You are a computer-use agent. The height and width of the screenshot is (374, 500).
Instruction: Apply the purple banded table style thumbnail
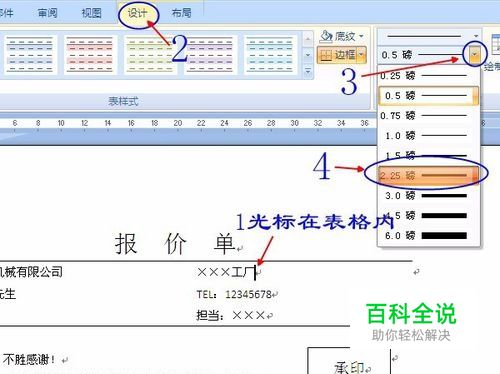tap(210, 55)
